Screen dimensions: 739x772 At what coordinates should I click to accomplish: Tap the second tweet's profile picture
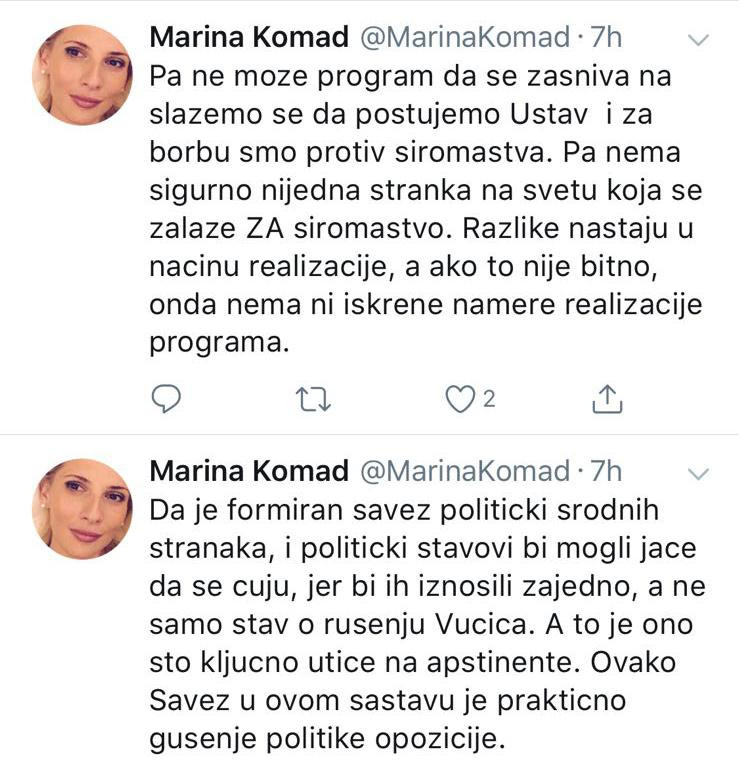point(82,508)
